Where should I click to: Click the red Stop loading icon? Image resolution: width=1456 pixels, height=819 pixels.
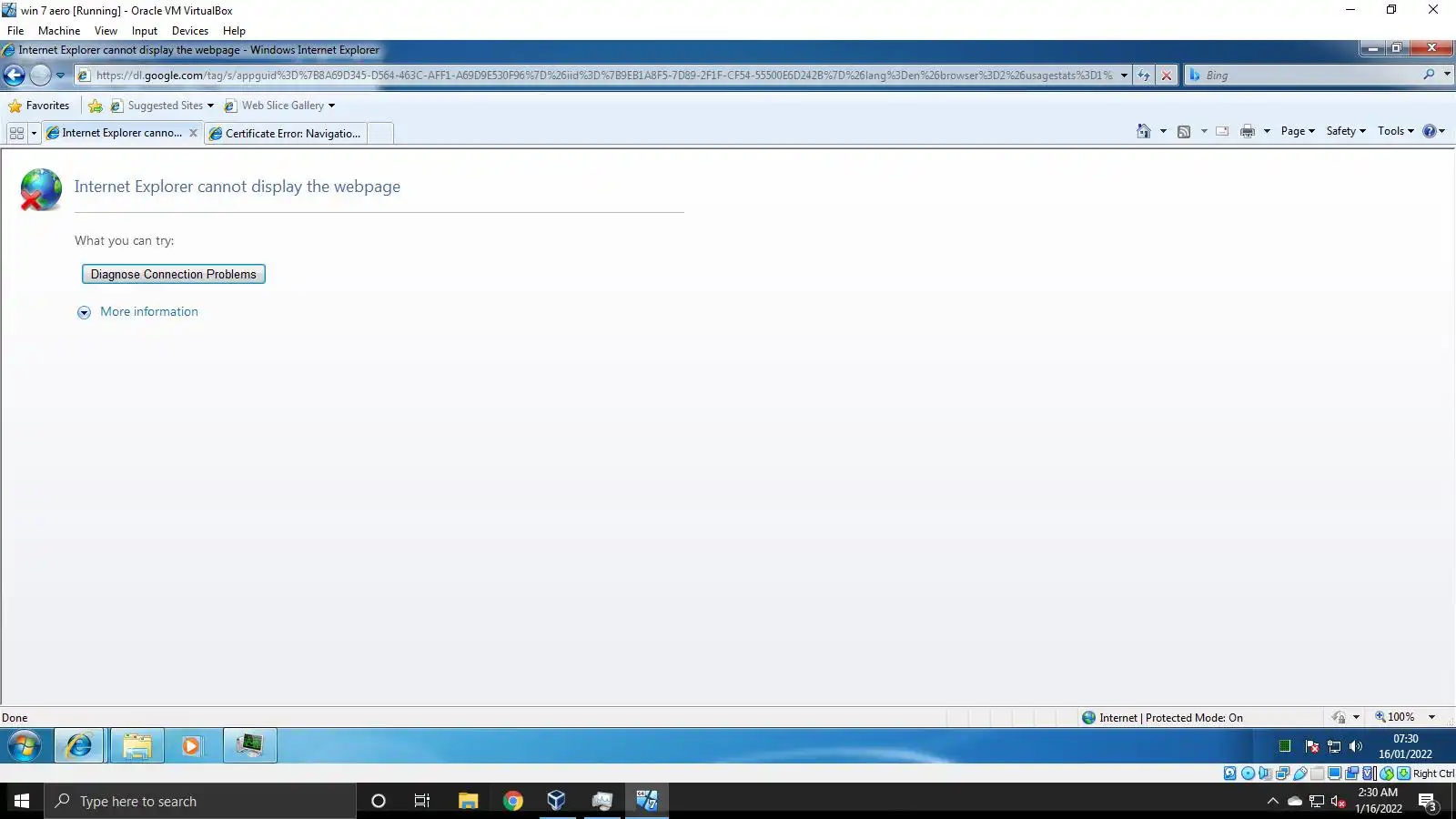pyautogui.click(x=1167, y=76)
